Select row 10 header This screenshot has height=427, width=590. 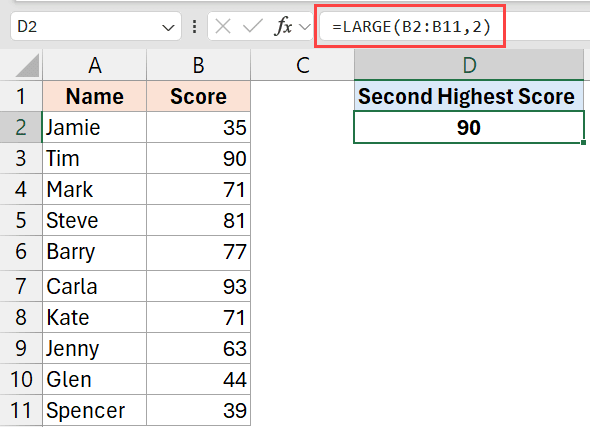(21, 379)
